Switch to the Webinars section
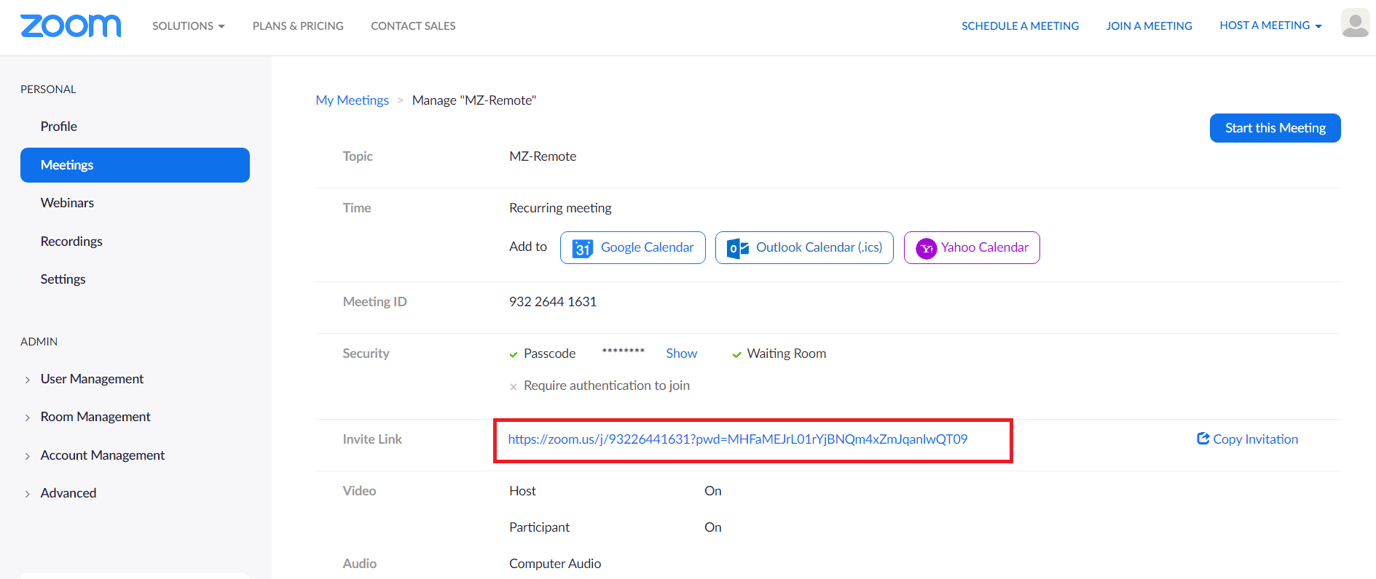This screenshot has width=1376, height=579. (x=67, y=202)
